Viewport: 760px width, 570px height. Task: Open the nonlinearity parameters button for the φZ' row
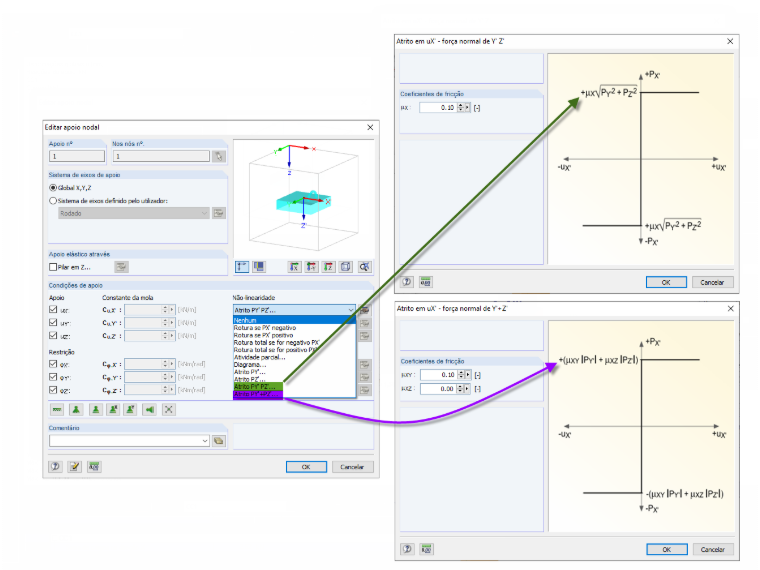click(365, 390)
